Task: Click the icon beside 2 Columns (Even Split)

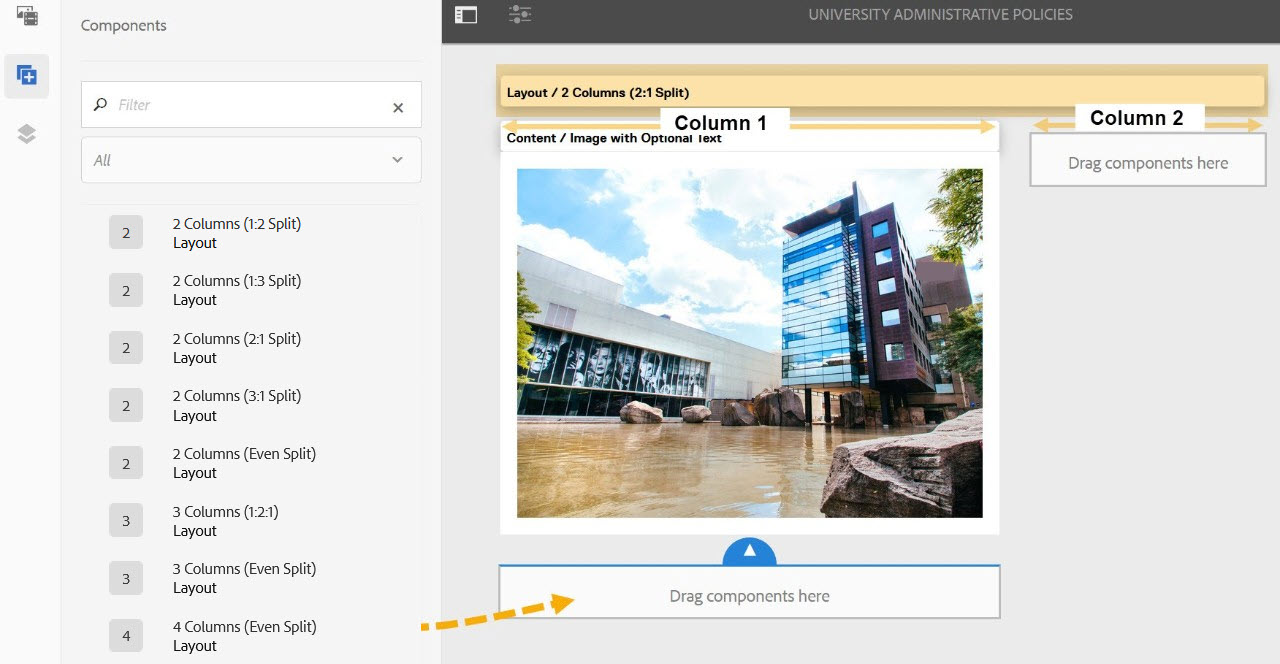Action: coord(126,463)
